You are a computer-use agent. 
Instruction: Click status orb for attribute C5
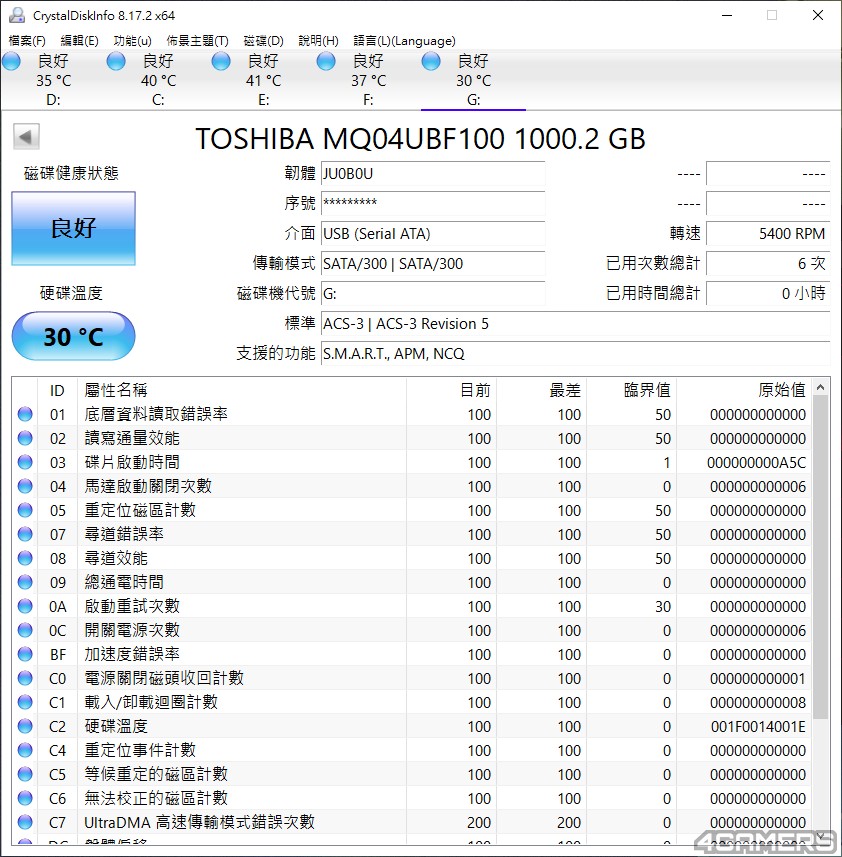pyautogui.click(x=25, y=775)
